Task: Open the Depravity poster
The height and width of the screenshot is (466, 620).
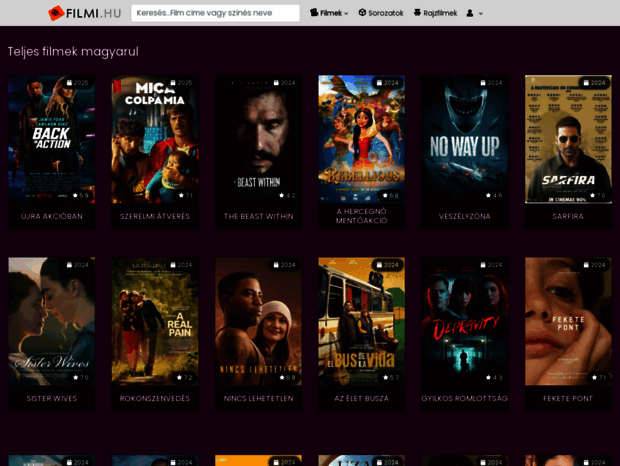Action: point(465,321)
